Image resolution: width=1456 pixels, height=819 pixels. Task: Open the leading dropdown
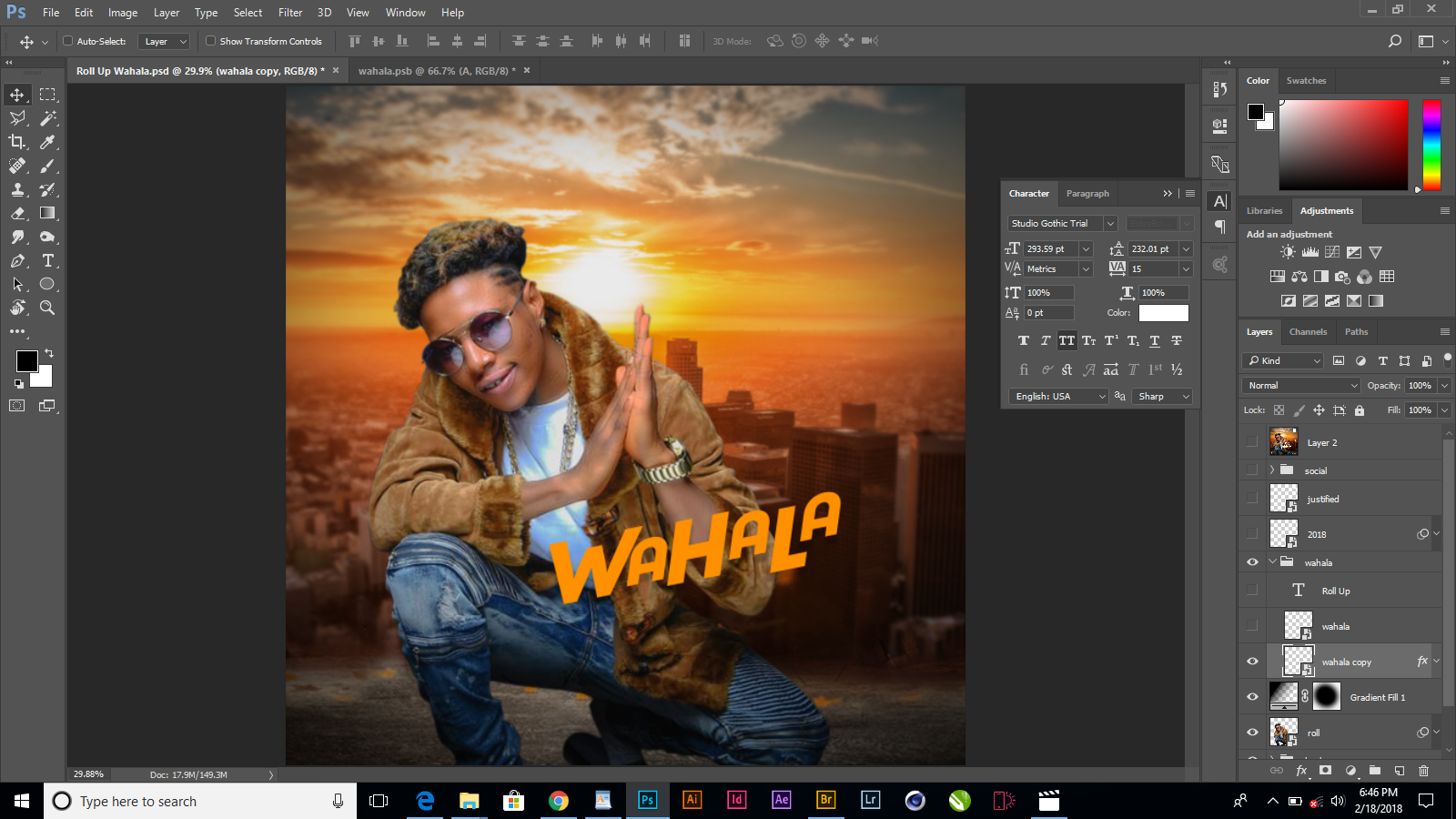pyautogui.click(x=1186, y=248)
